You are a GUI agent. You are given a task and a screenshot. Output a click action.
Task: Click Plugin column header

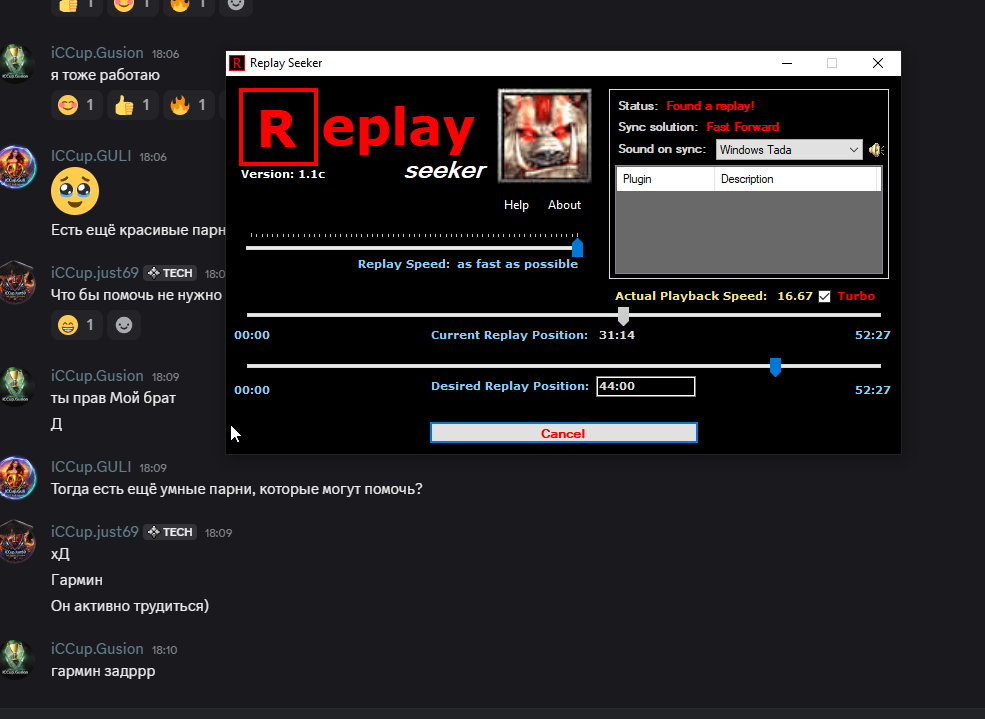click(x=665, y=179)
